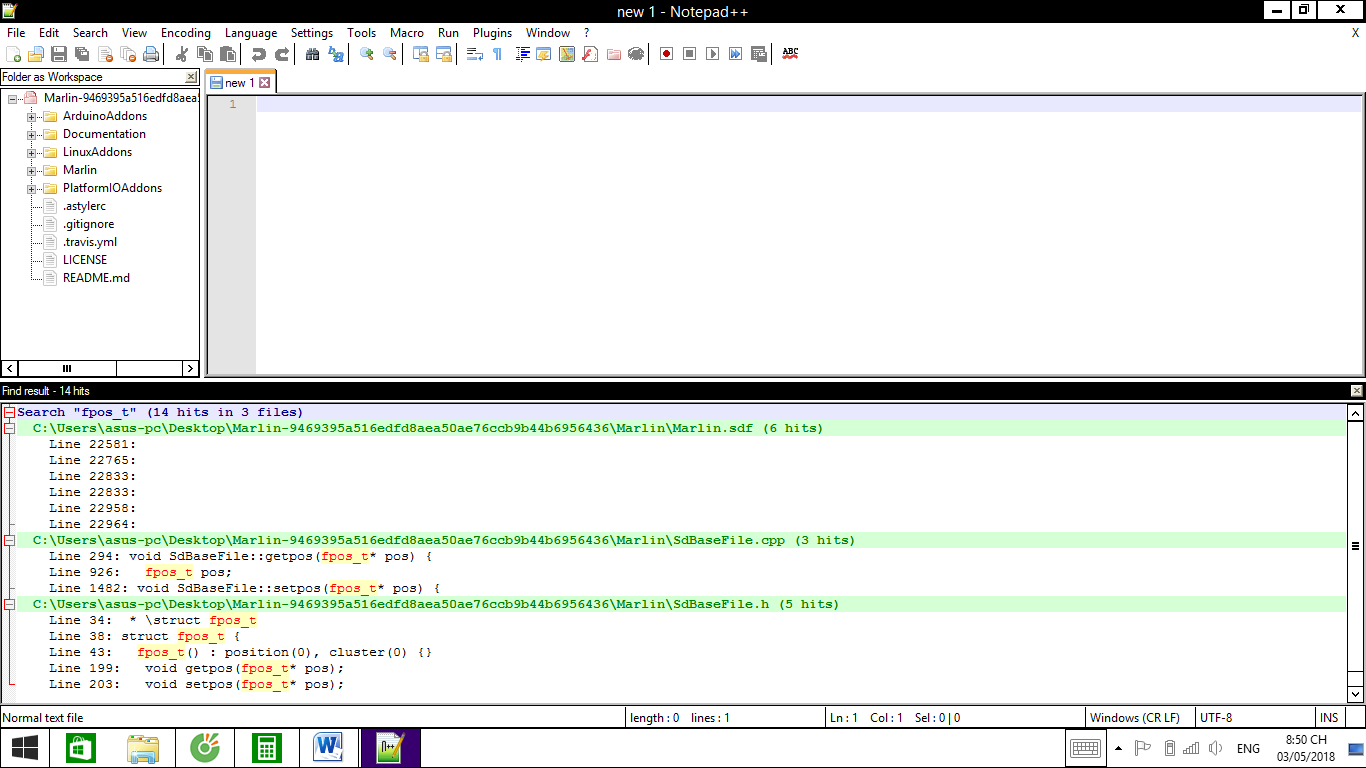Start macro recording with the red dot icon
Viewport: 1366px width, 768px height.
pos(667,54)
